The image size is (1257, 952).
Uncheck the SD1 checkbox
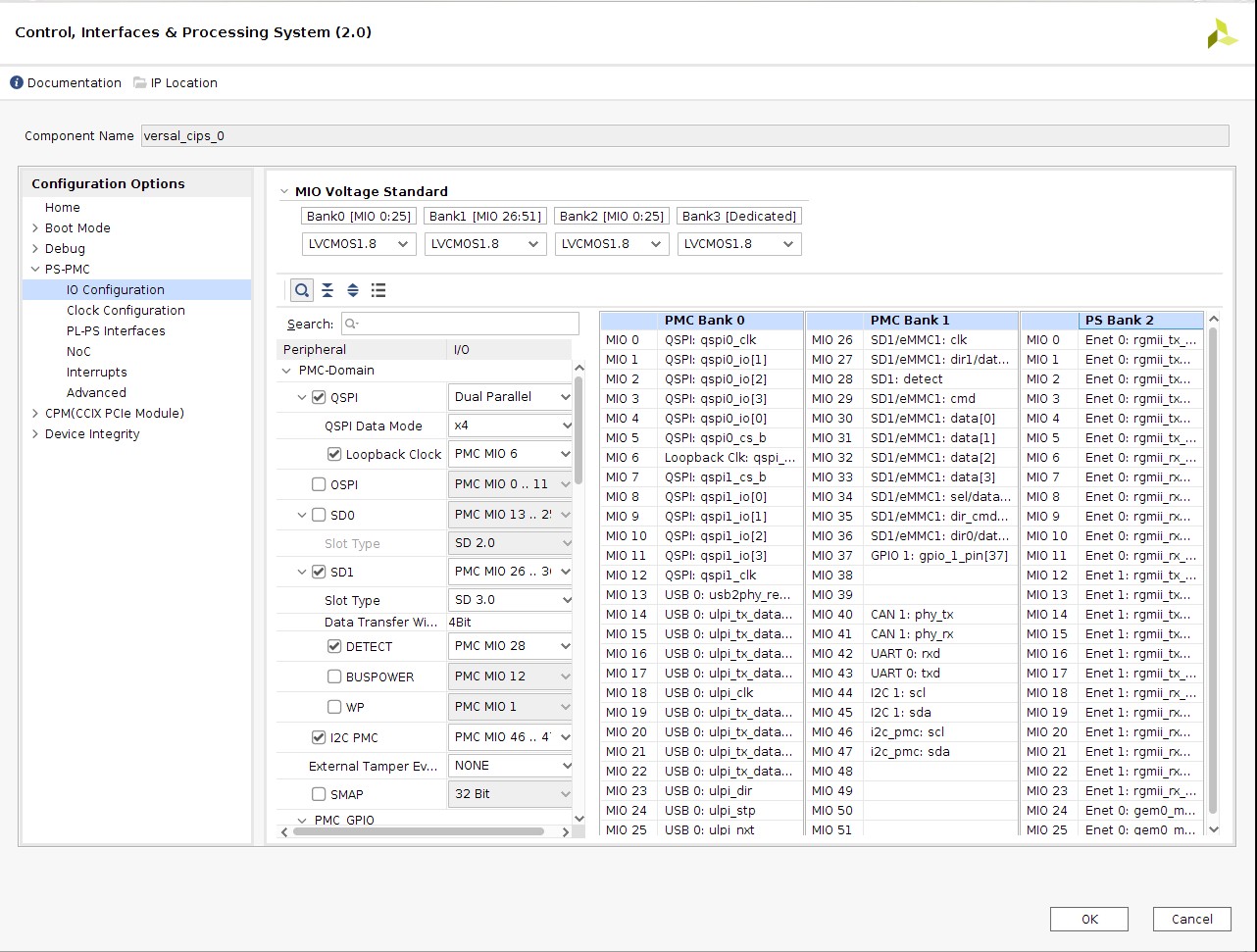pos(319,572)
